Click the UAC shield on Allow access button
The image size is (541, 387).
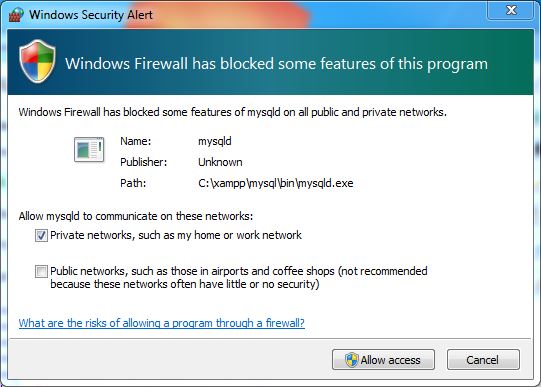coord(351,360)
